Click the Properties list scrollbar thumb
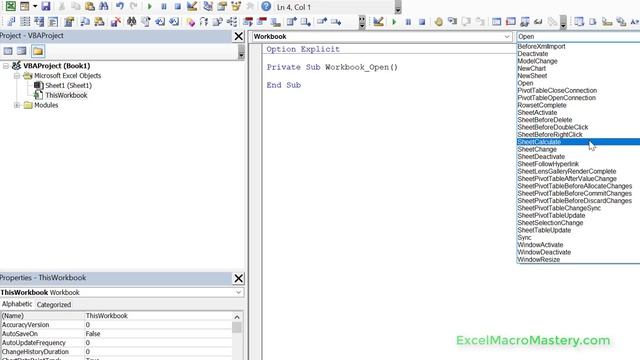The width and height of the screenshot is (640, 360). pos(237,327)
